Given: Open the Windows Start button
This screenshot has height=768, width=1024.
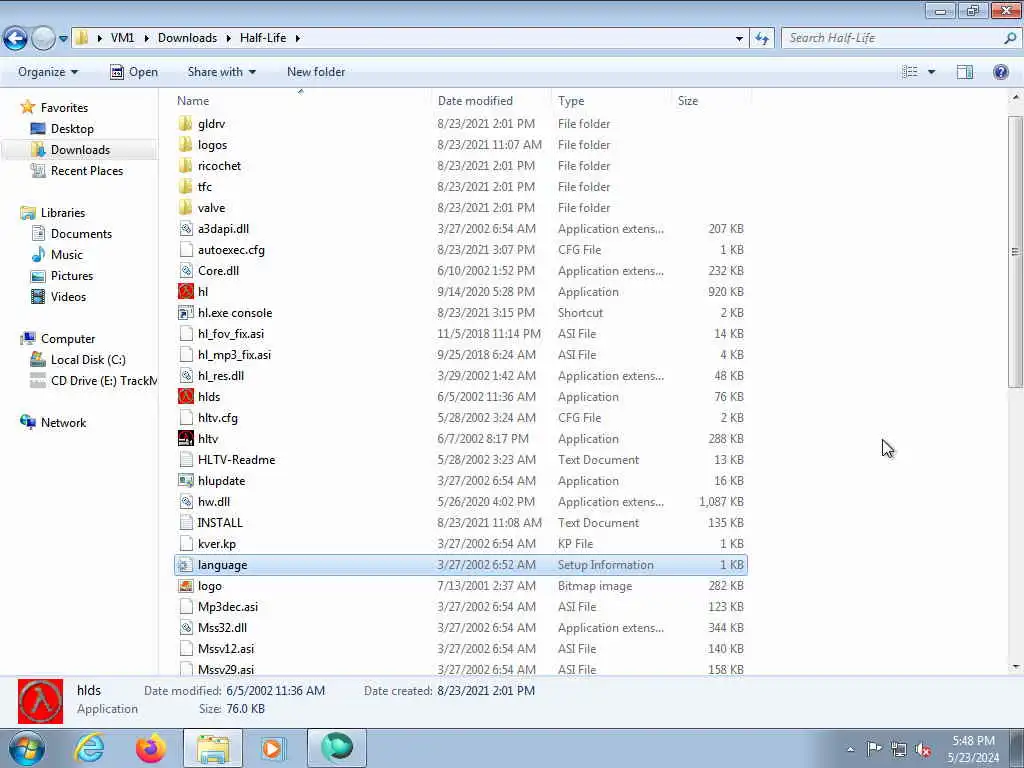Looking at the screenshot, I should pyautogui.click(x=27, y=748).
